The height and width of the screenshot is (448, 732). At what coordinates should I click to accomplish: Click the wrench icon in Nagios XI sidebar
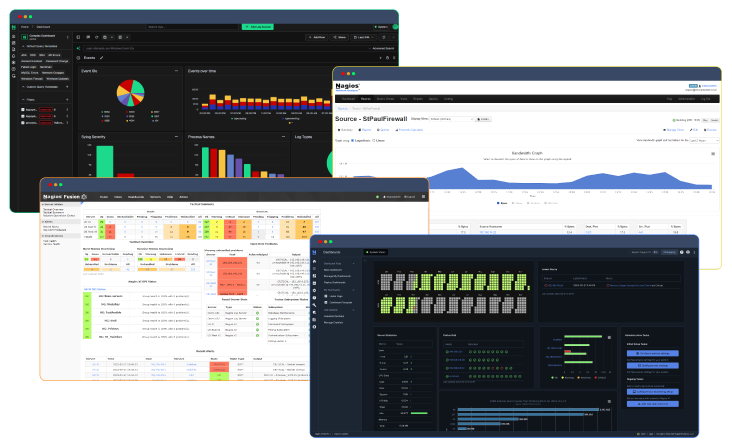pos(314,305)
